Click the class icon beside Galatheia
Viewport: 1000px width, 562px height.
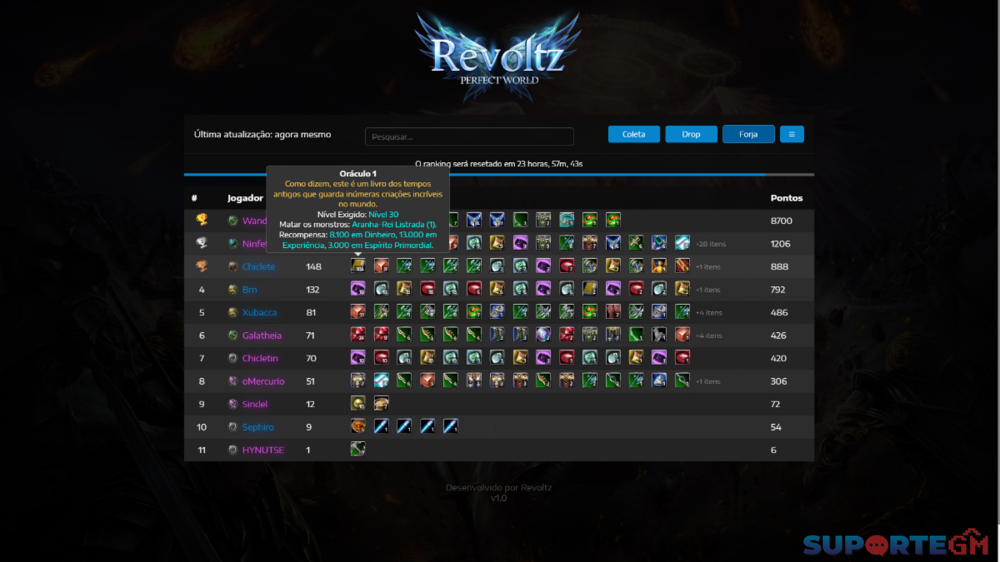tap(233, 336)
